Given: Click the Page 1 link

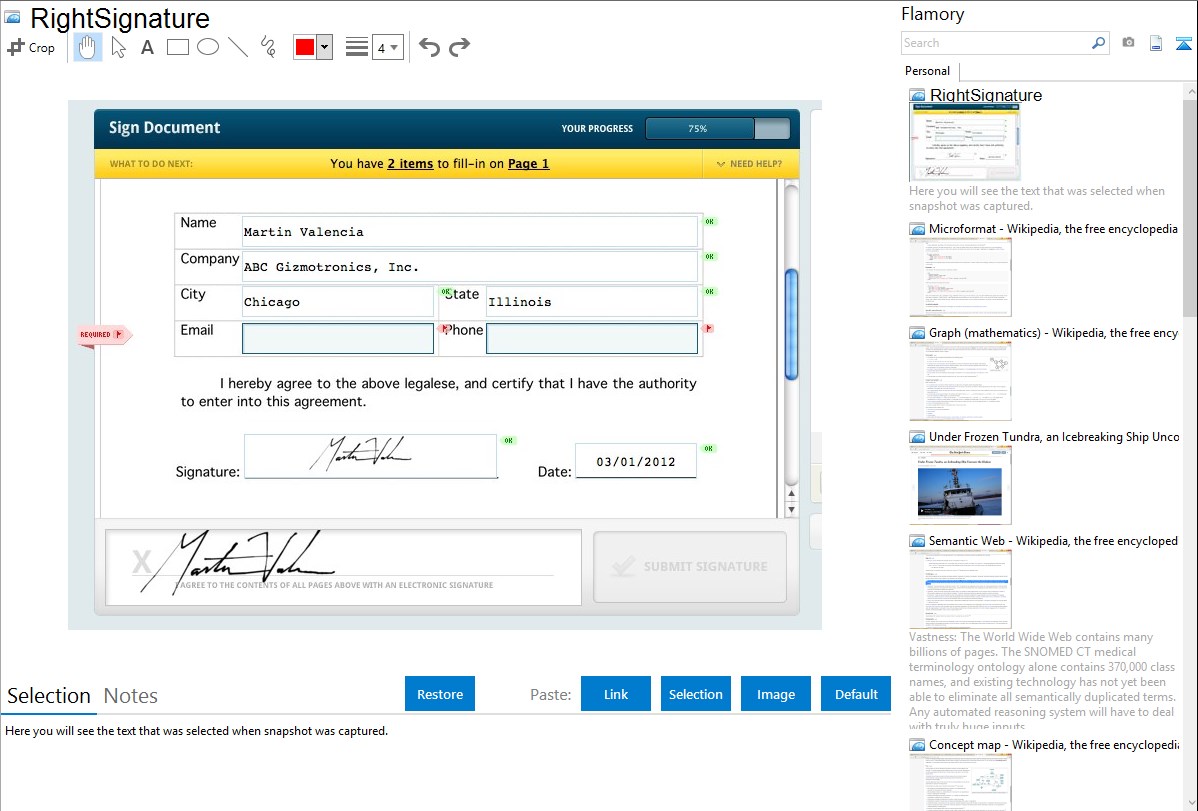Looking at the screenshot, I should click(528, 164).
